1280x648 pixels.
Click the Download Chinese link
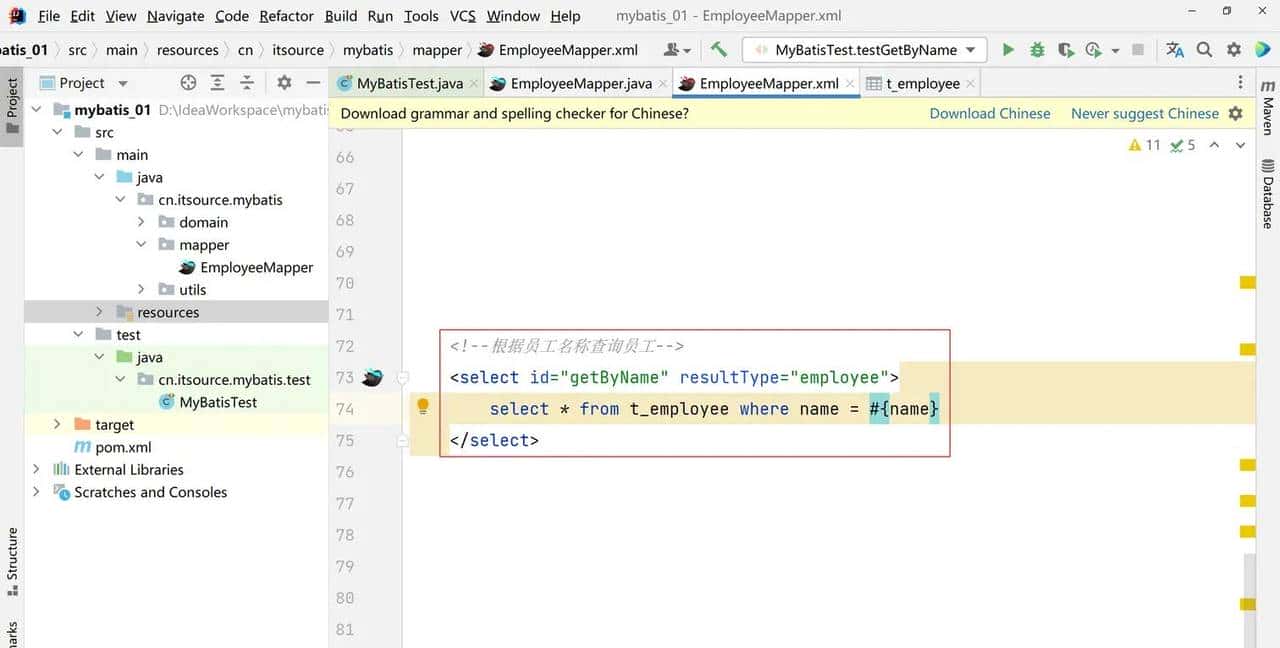(x=989, y=113)
